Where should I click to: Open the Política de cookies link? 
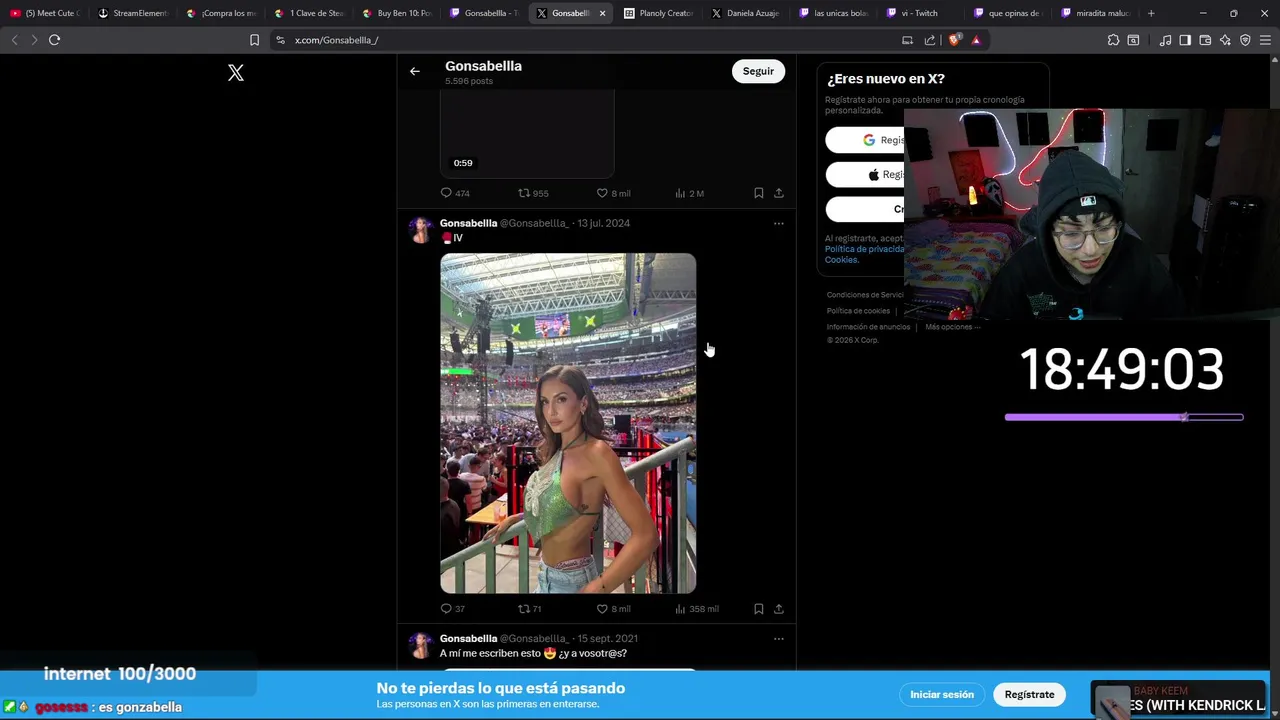click(858, 311)
